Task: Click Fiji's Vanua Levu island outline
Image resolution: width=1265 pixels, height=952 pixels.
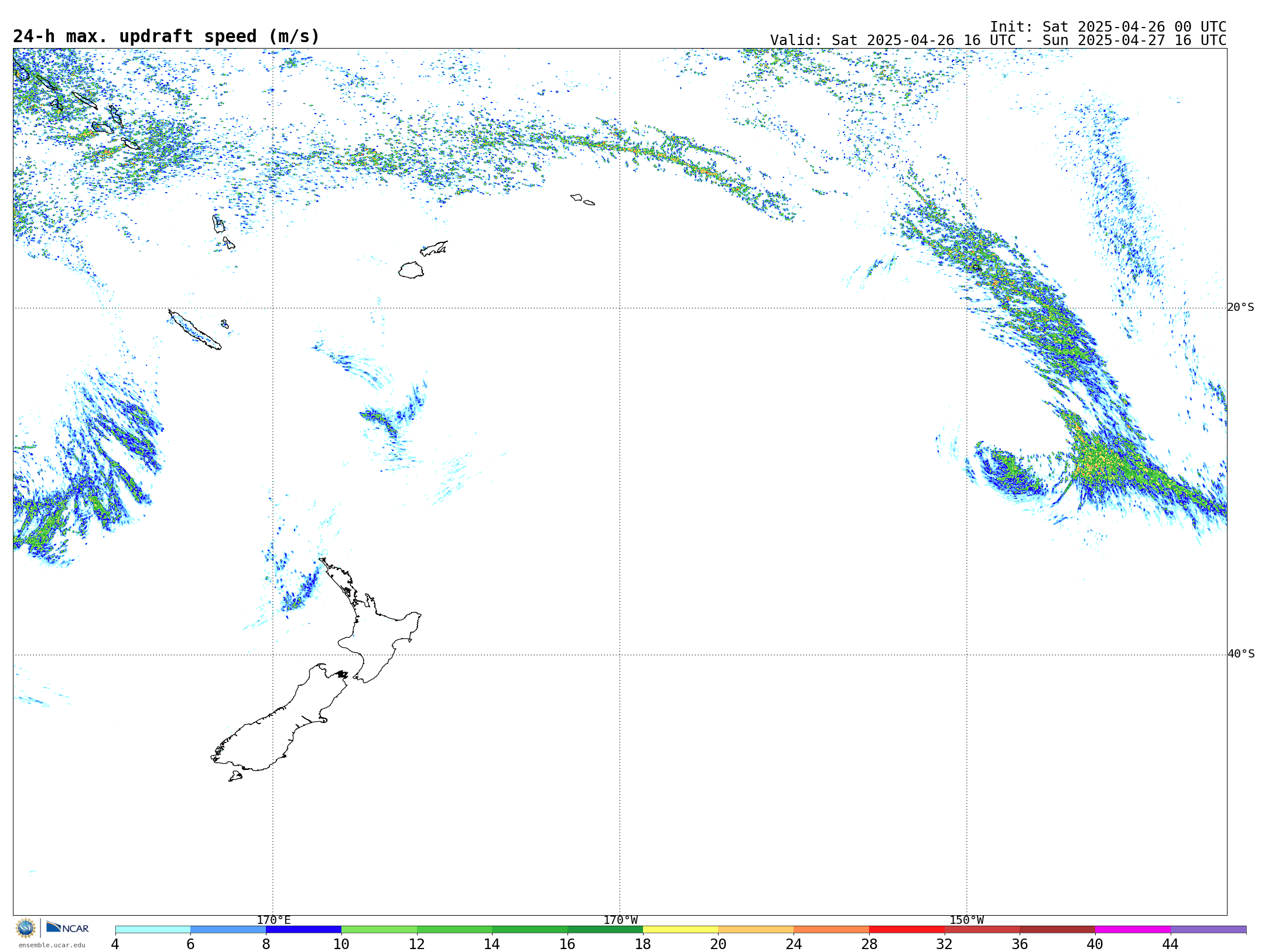Action: 434,248
